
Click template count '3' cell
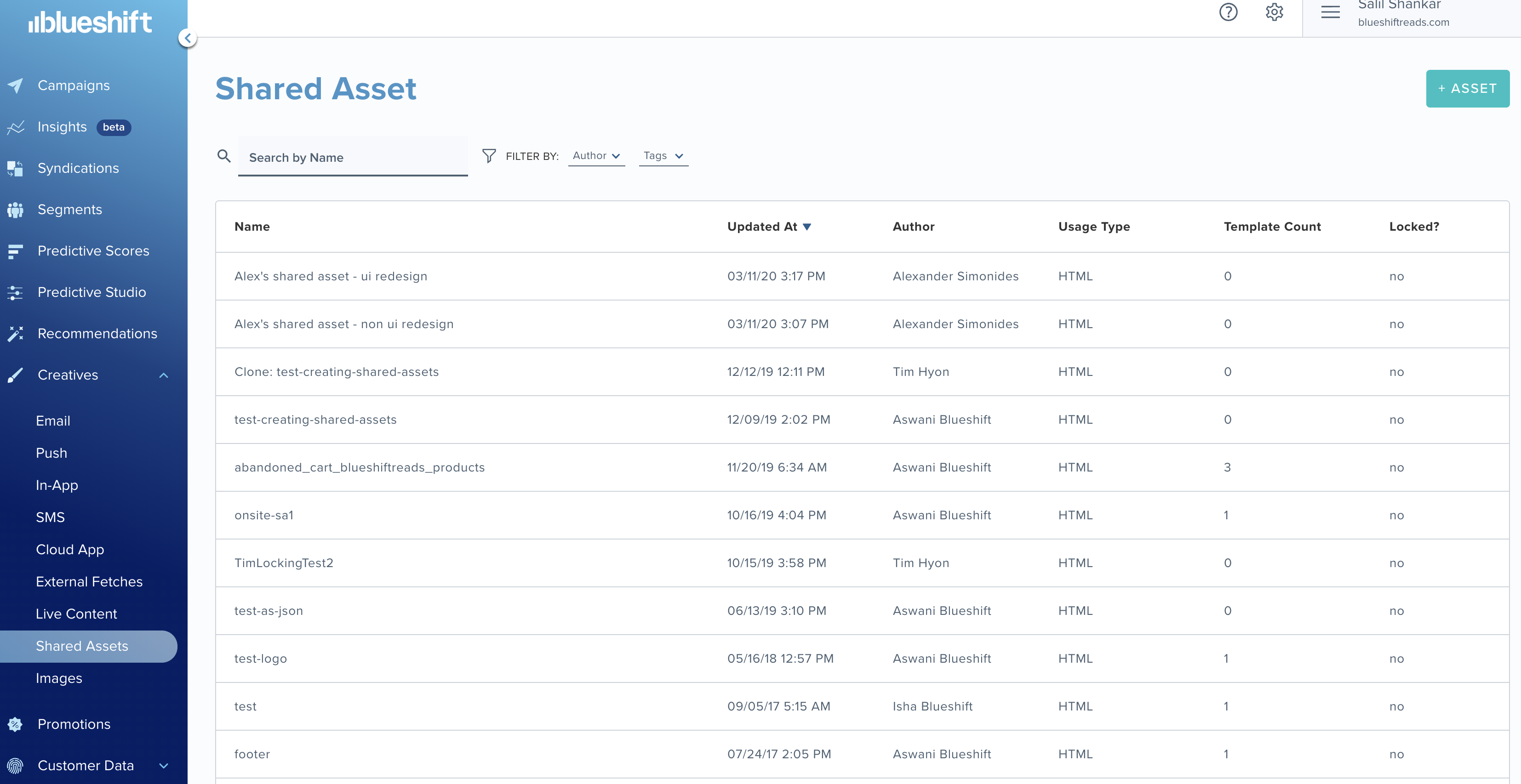click(1227, 467)
